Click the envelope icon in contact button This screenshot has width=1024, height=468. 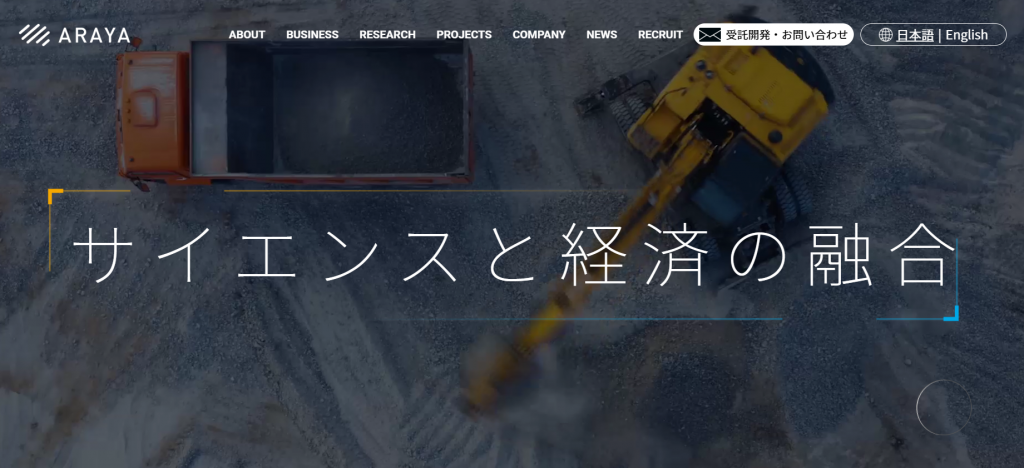point(709,35)
